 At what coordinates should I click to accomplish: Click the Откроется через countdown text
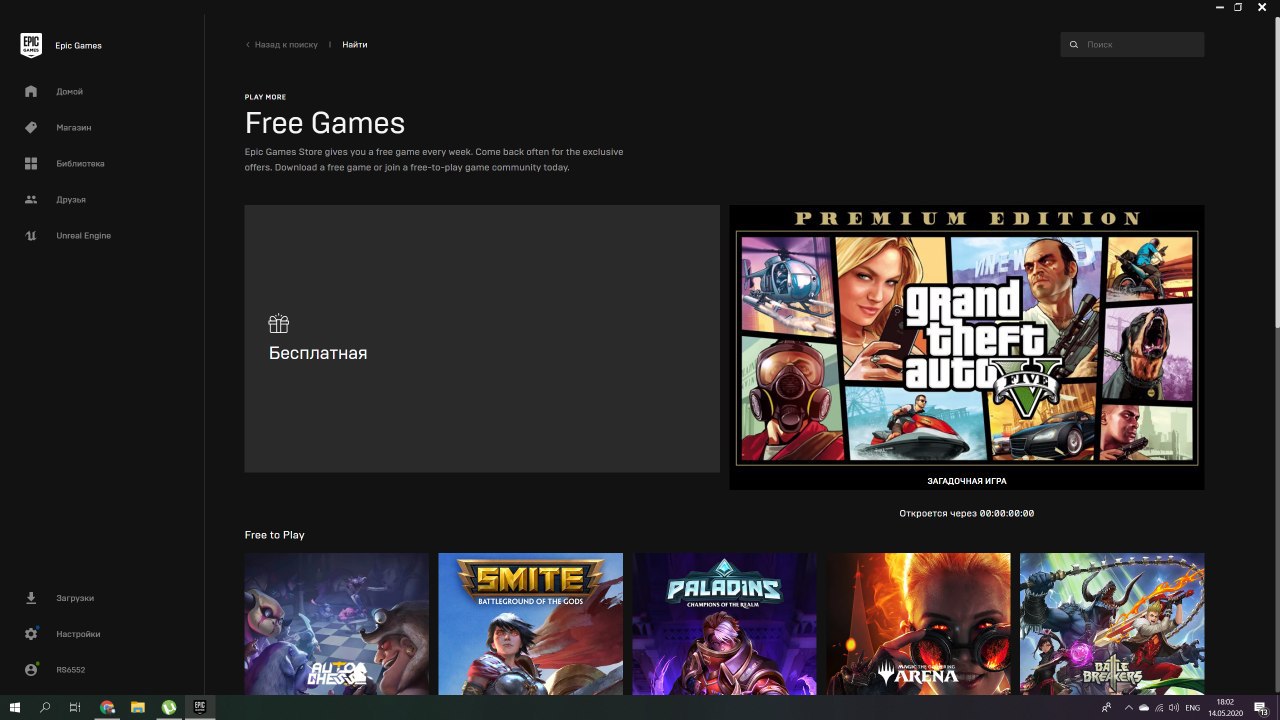pos(967,513)
